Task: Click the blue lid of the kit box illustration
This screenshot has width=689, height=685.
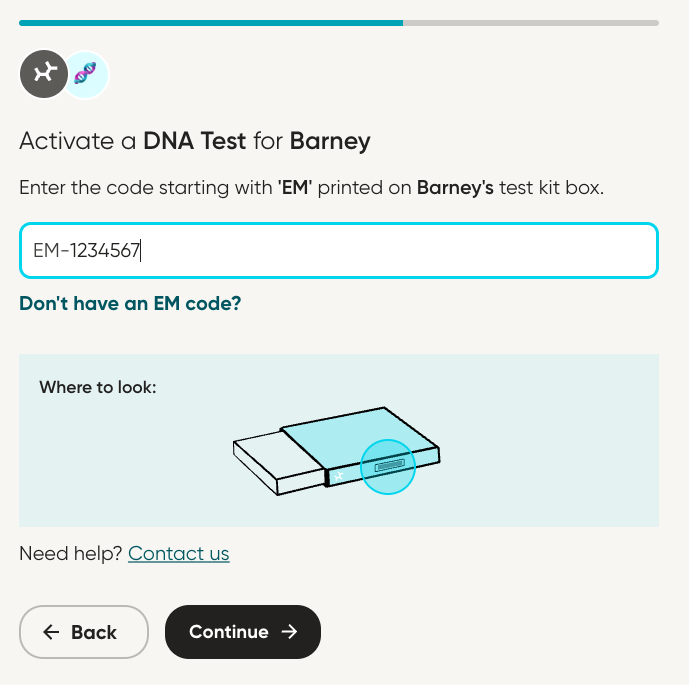Action: pos(358,434)
